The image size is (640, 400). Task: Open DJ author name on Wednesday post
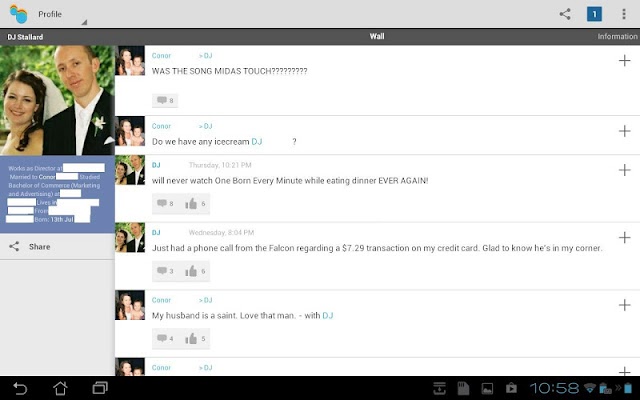point(156,233)
